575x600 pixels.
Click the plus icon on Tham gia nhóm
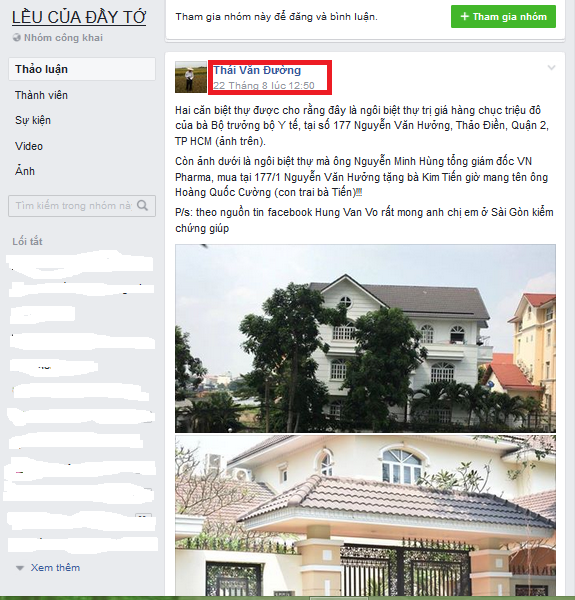pyautogui.click(x=464, y=16)
